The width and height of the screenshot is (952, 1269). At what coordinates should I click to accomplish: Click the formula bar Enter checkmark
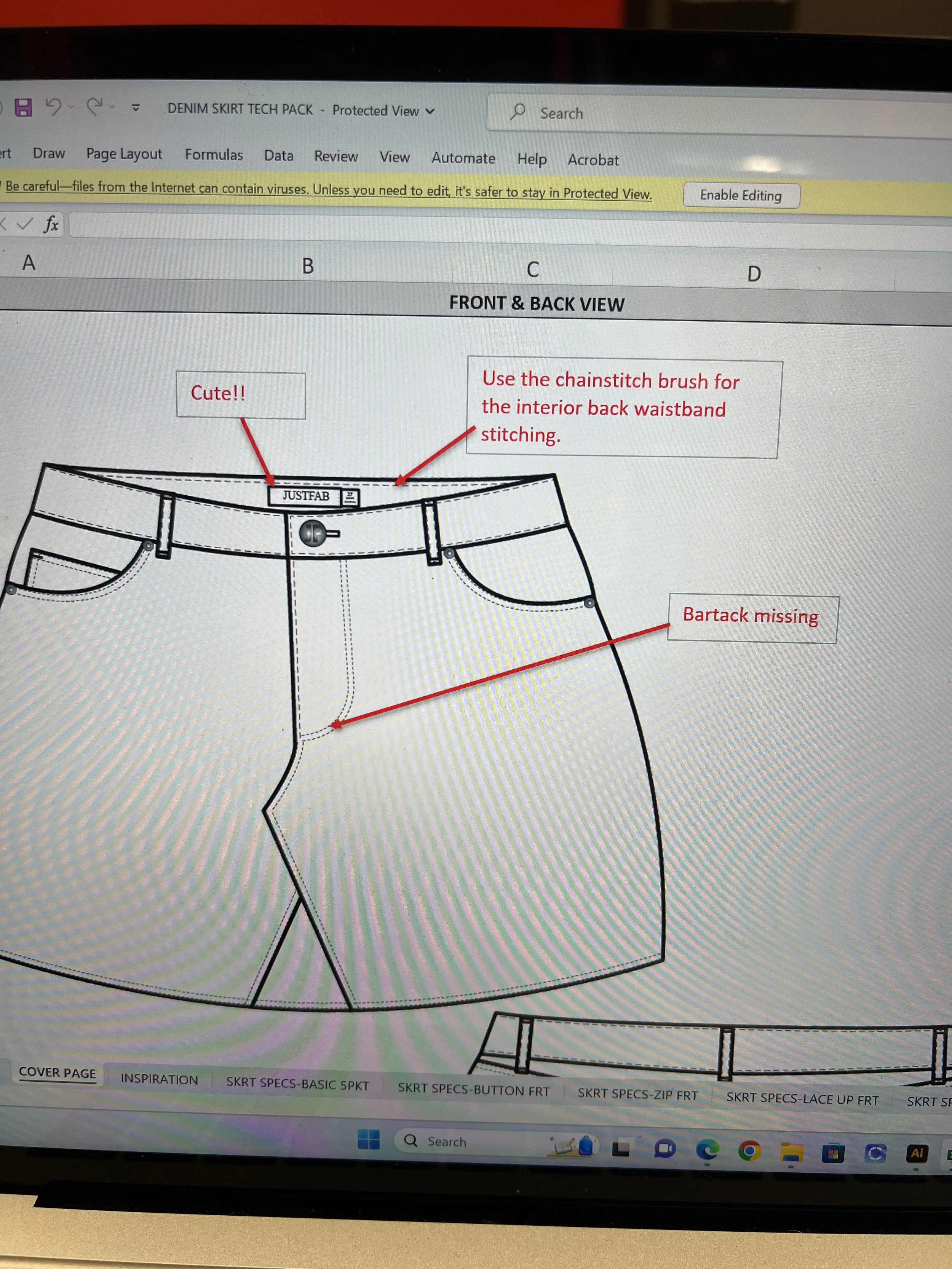(x=25, y=224)
